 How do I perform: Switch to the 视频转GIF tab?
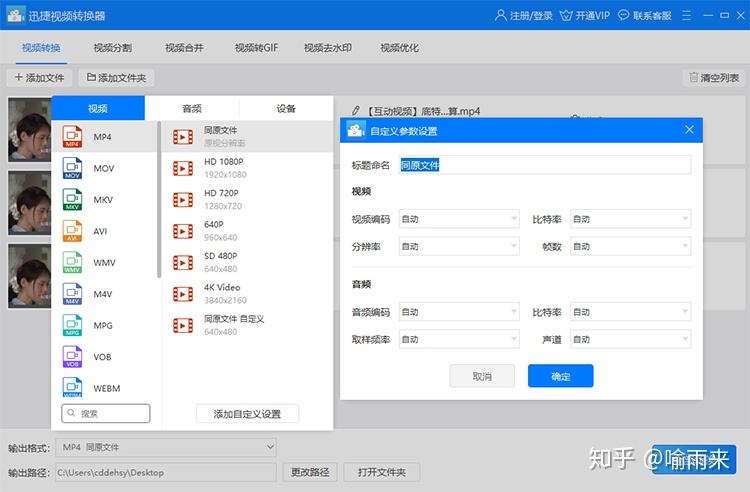tap(256, 48)
